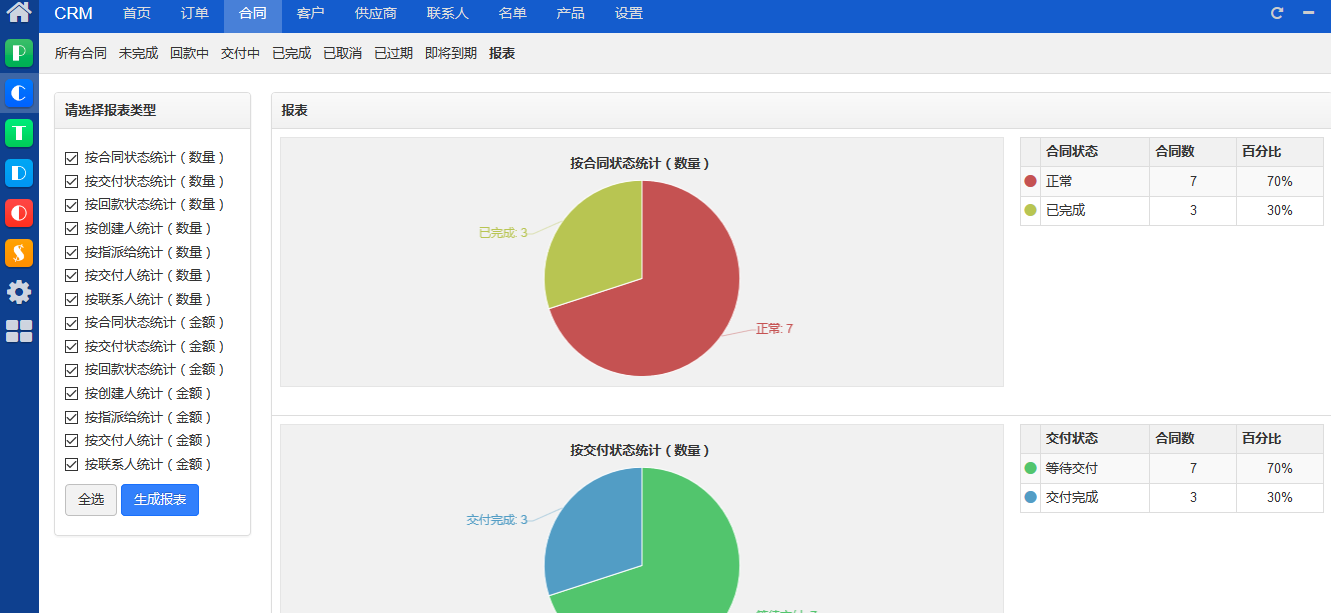Open the gear settings icon in sidebar
Screen dimensions: 1331x613
[x=19, y=292]
